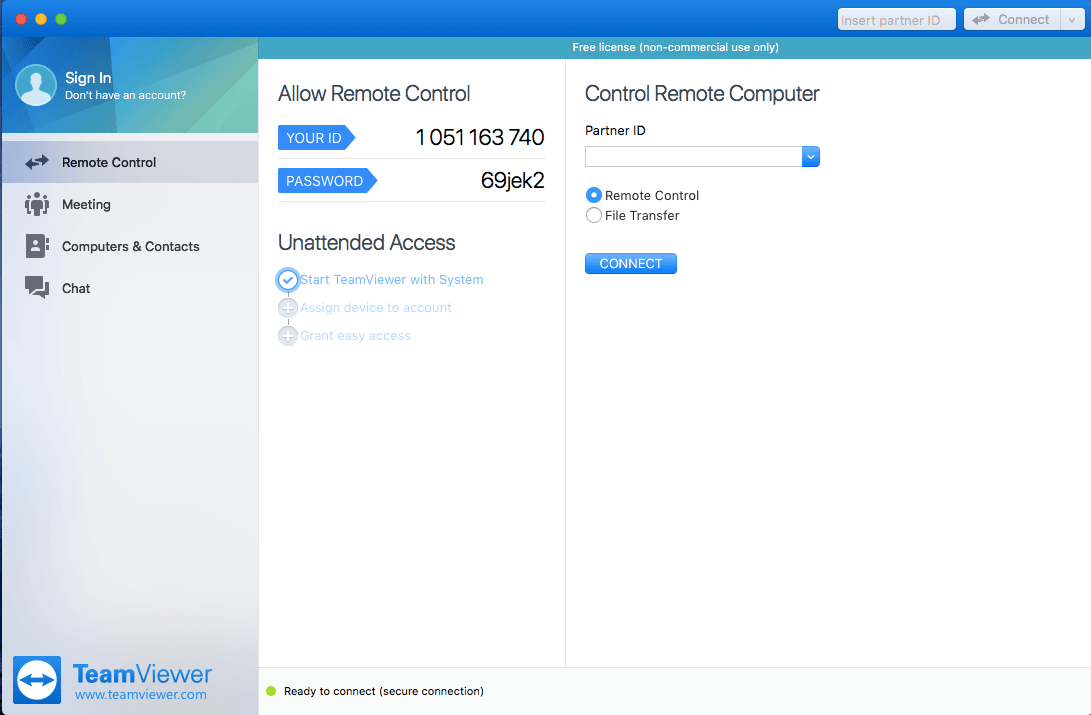Click the green connection status dot
The image size is (1091, 715).
click(270, 691)
